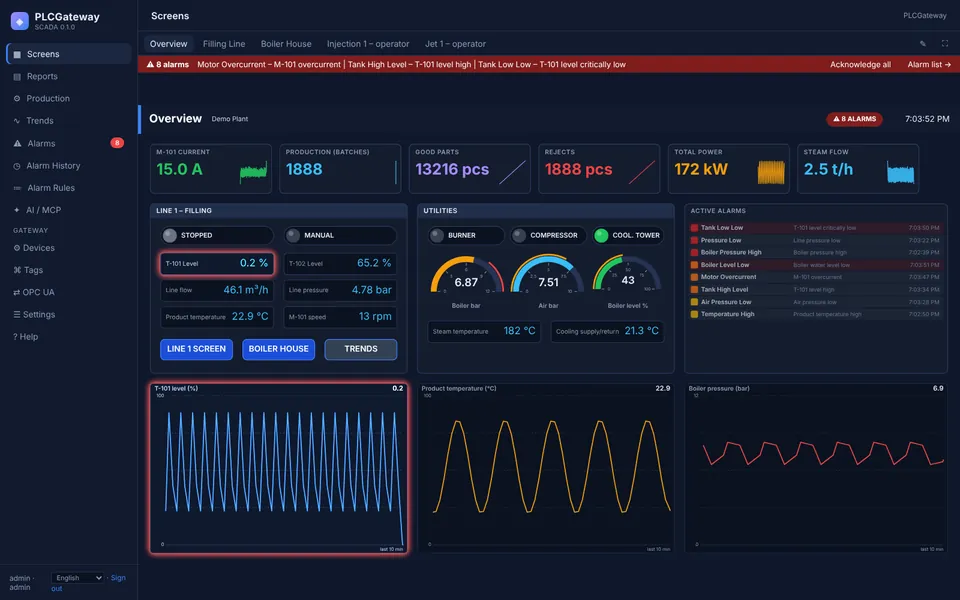Click the PLCGateway logo icon
Image resolution: width=960 pixels, height=600 pixels.
[20, 21]
